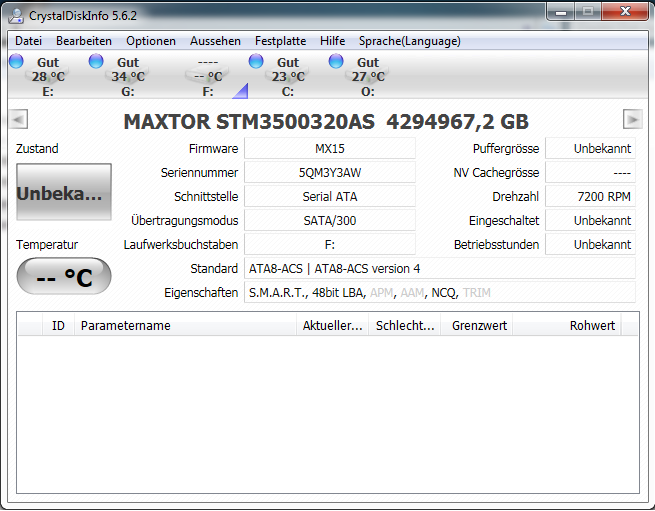Click the CrystalDiskInfo title bar icon

coord(16,15)
